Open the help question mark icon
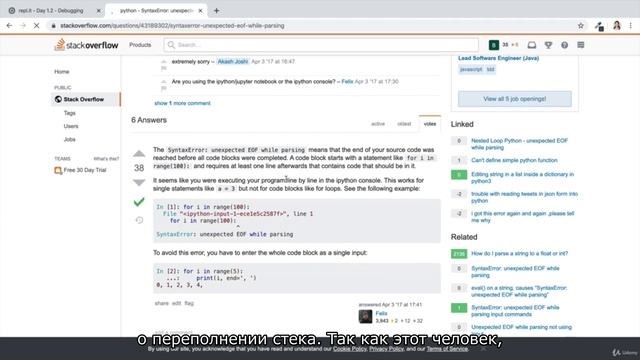The image size is (640, 360). click(x=564, y=45)
